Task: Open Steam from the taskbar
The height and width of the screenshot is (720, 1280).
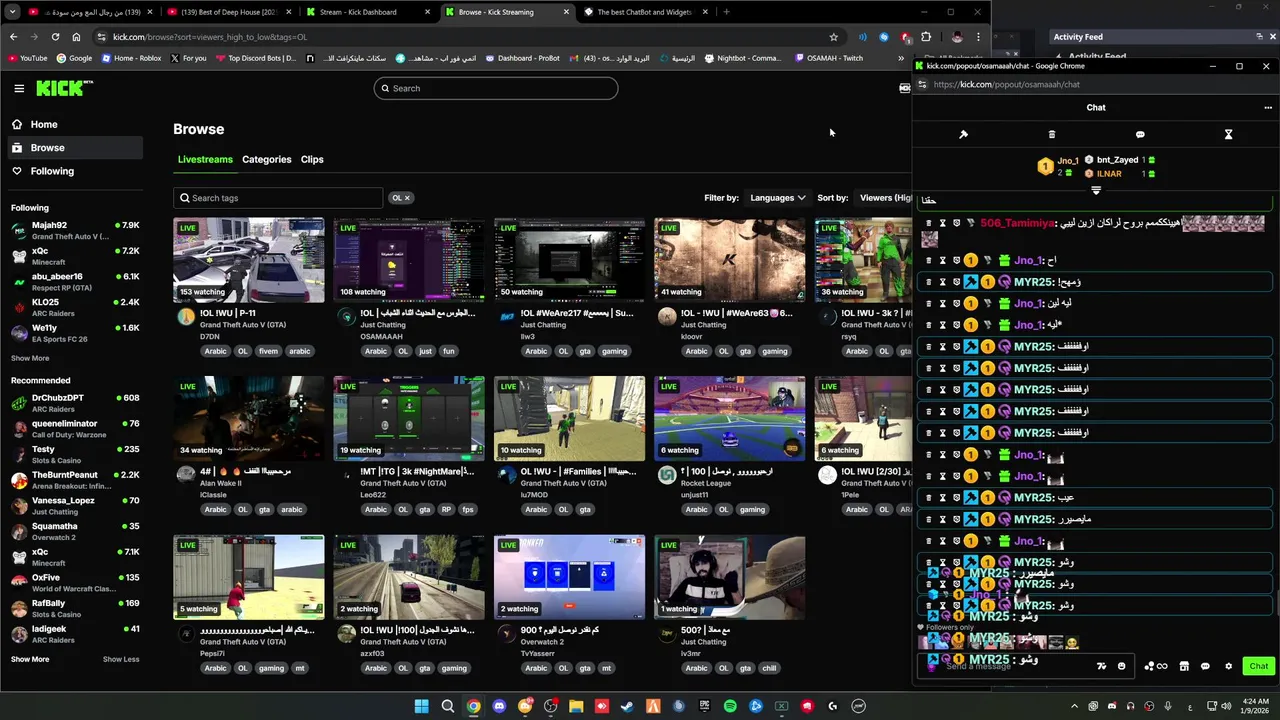Action: click(627, 706)
